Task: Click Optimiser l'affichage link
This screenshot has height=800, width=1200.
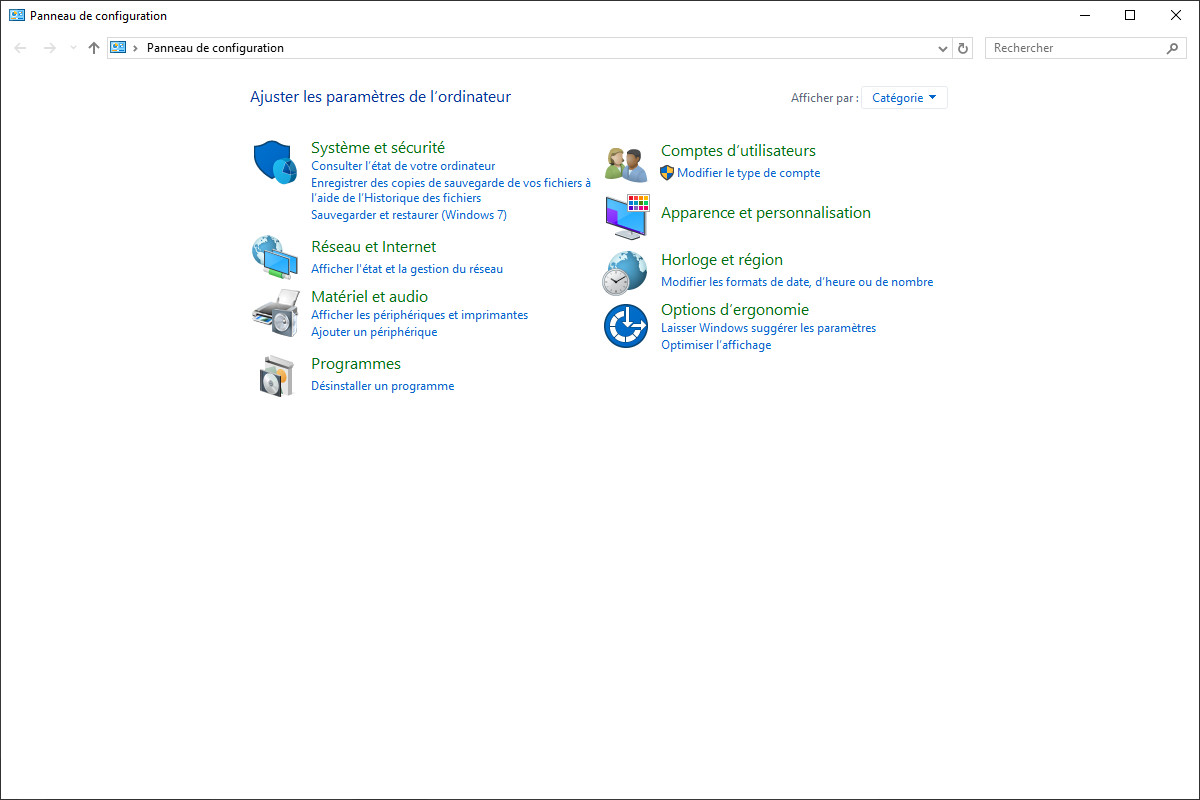Action: coord(716,345)
